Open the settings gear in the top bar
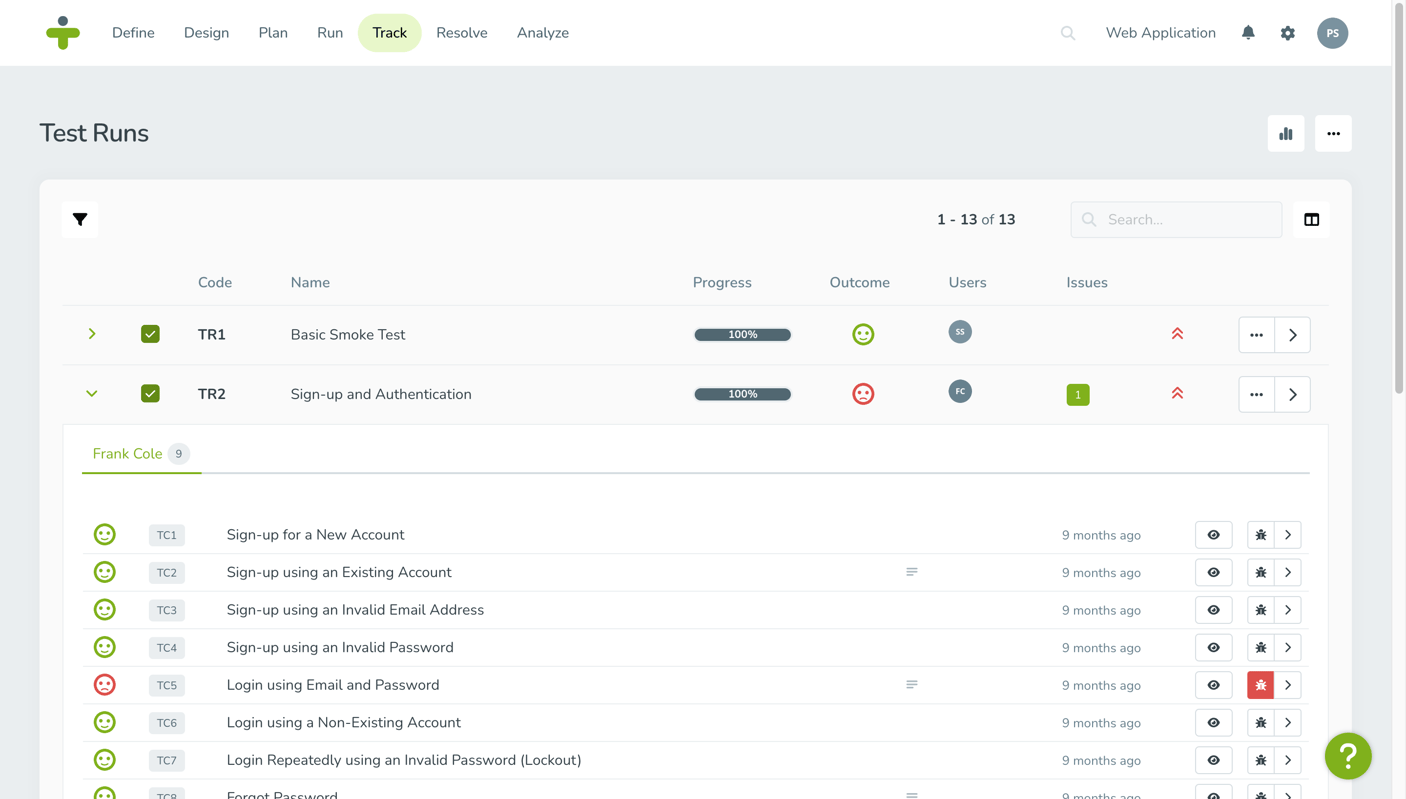Viewport: 1406px width, 799px height. [1287, 32]
